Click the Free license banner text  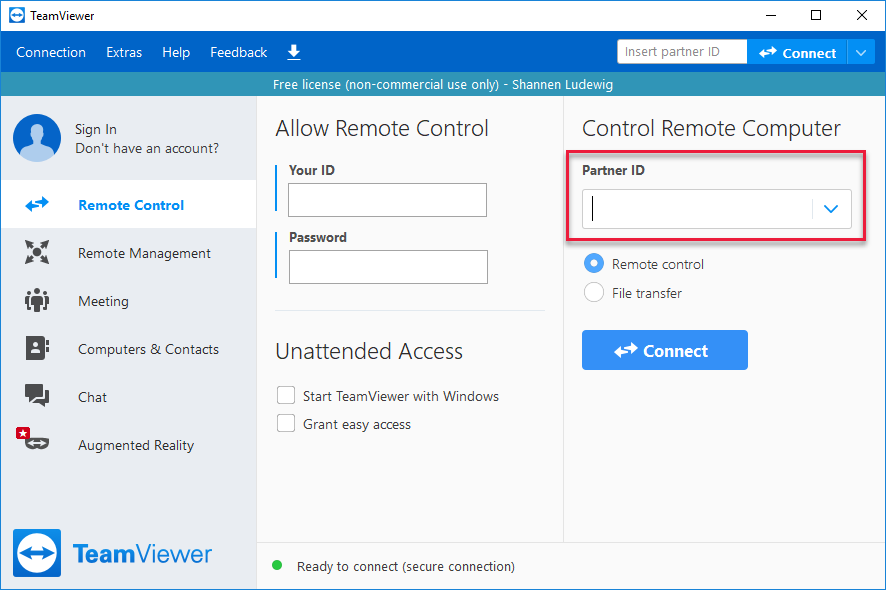(442, 85)
